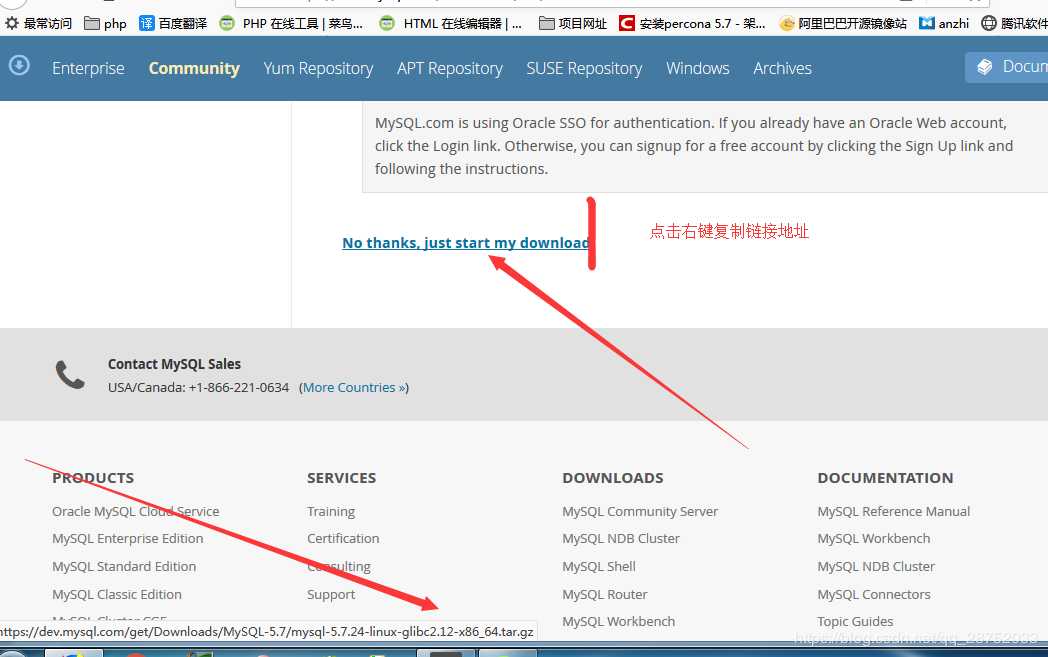Open the Support link
This screenshot has width=1048, height=657.
[331, 594]
